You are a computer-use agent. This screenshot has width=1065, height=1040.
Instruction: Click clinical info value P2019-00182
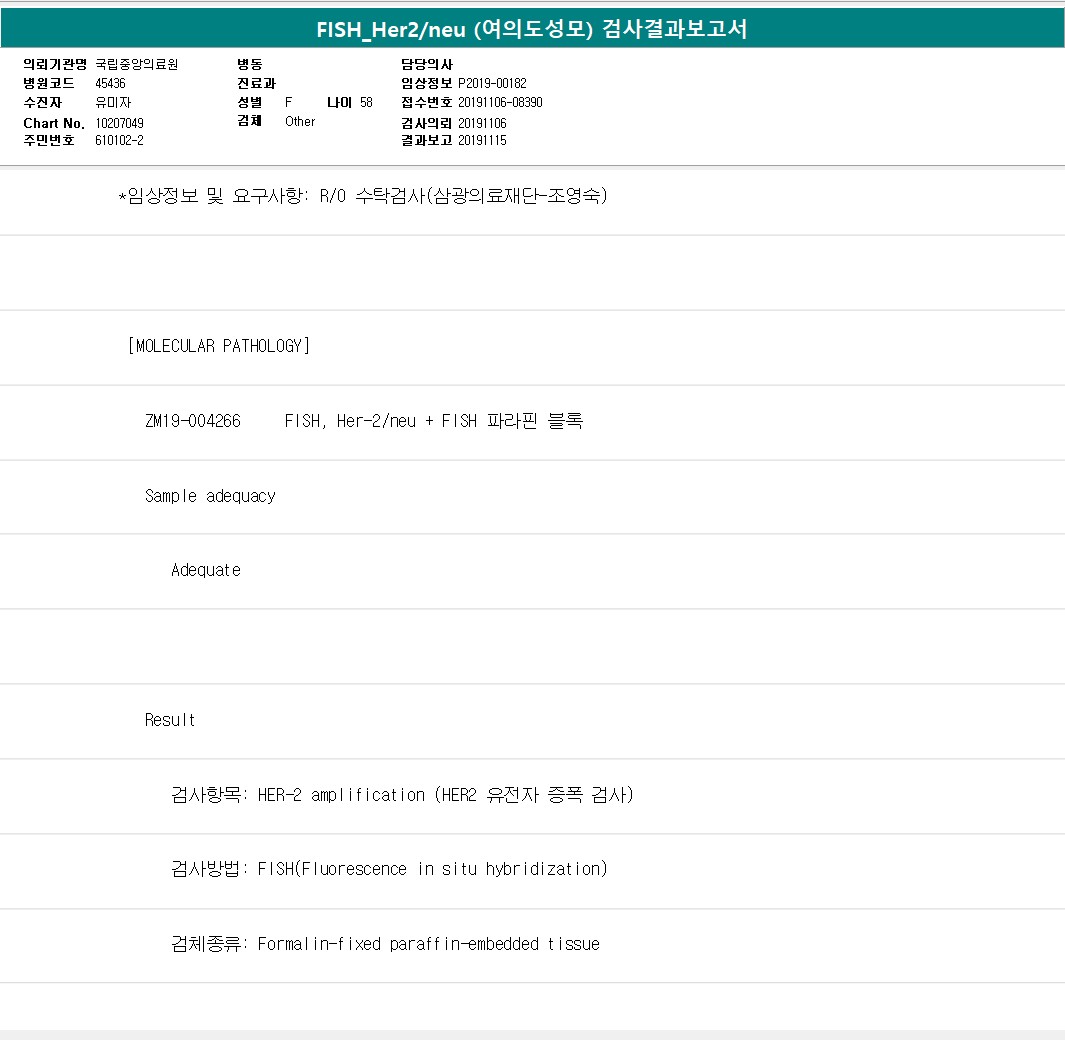(492, 84)
